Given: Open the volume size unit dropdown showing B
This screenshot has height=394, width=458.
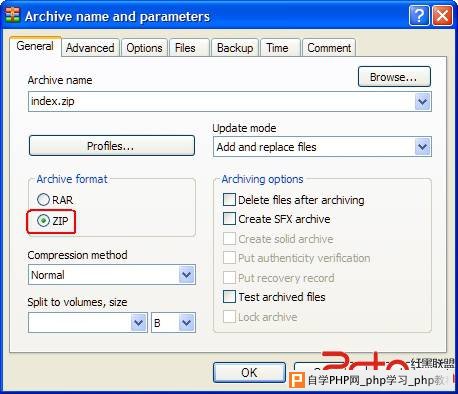Looking at the screenshot, I should 173,322.
